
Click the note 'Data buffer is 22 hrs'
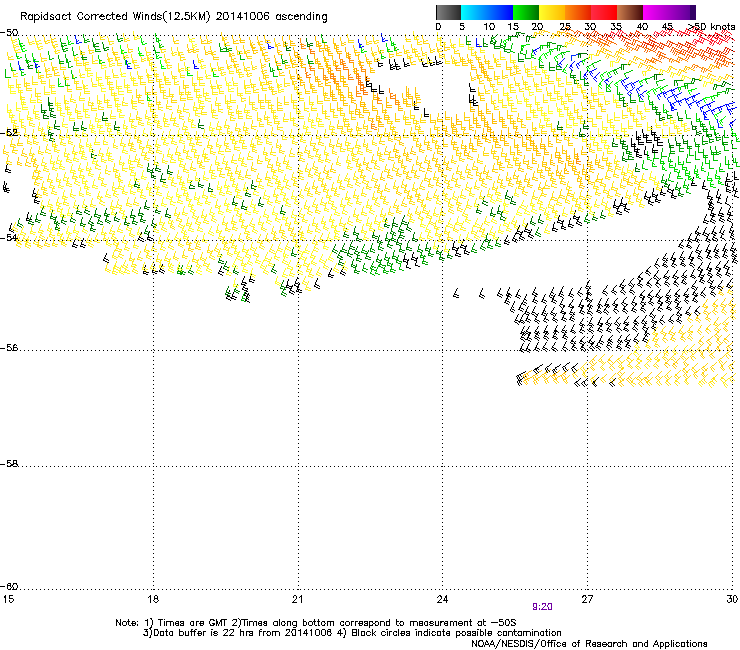(x=204, y=633)
